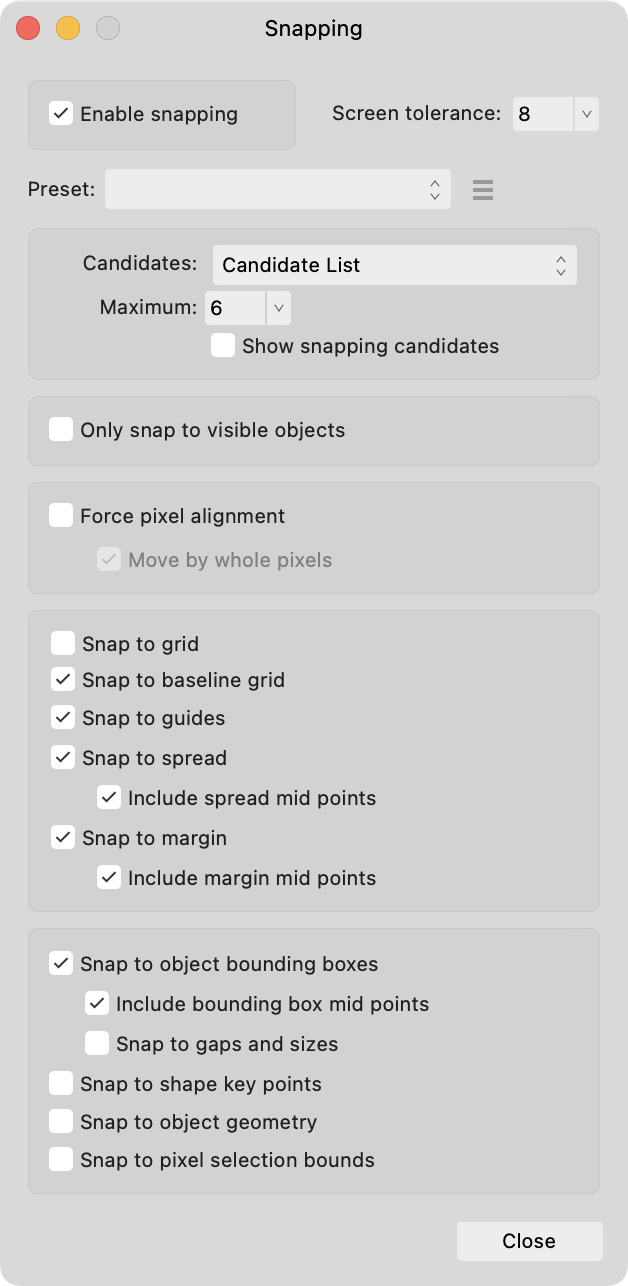Image resolution: width=628 pixels, height=1286 pixels.
Task: Click the Close button
Action: [x=529, y=1241]
